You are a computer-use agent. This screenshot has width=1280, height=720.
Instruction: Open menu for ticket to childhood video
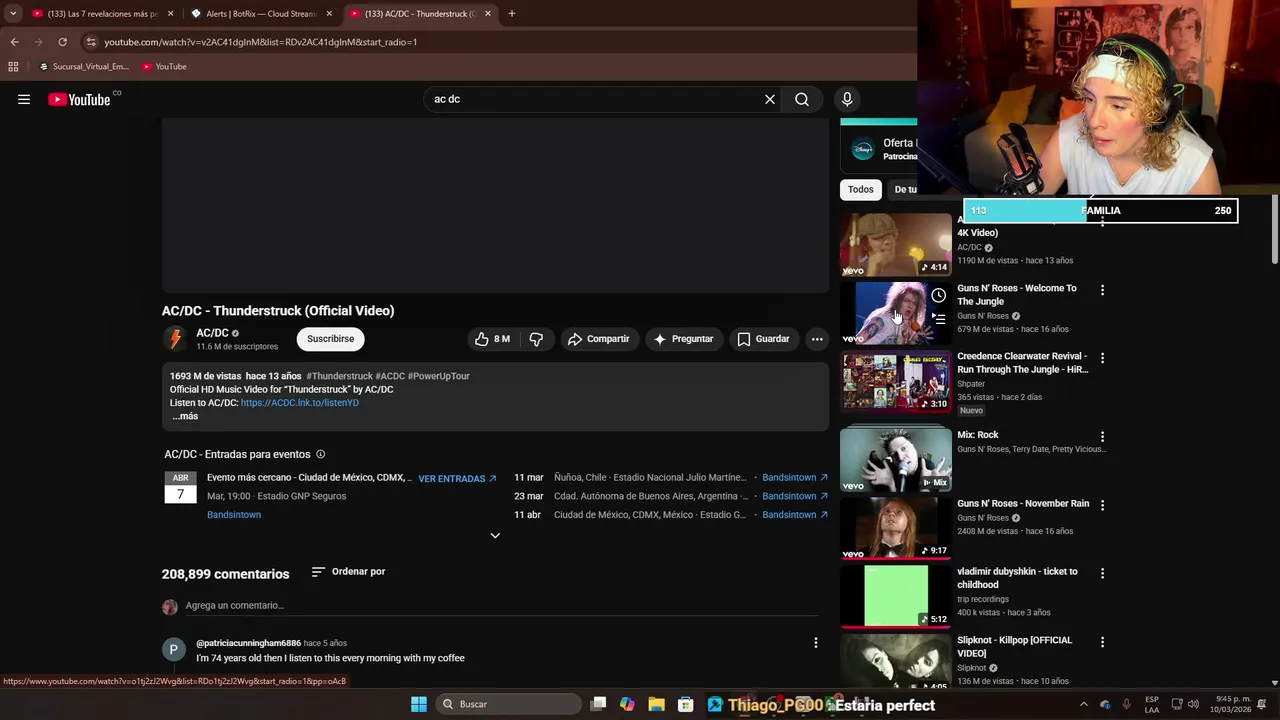point(1102,573)
